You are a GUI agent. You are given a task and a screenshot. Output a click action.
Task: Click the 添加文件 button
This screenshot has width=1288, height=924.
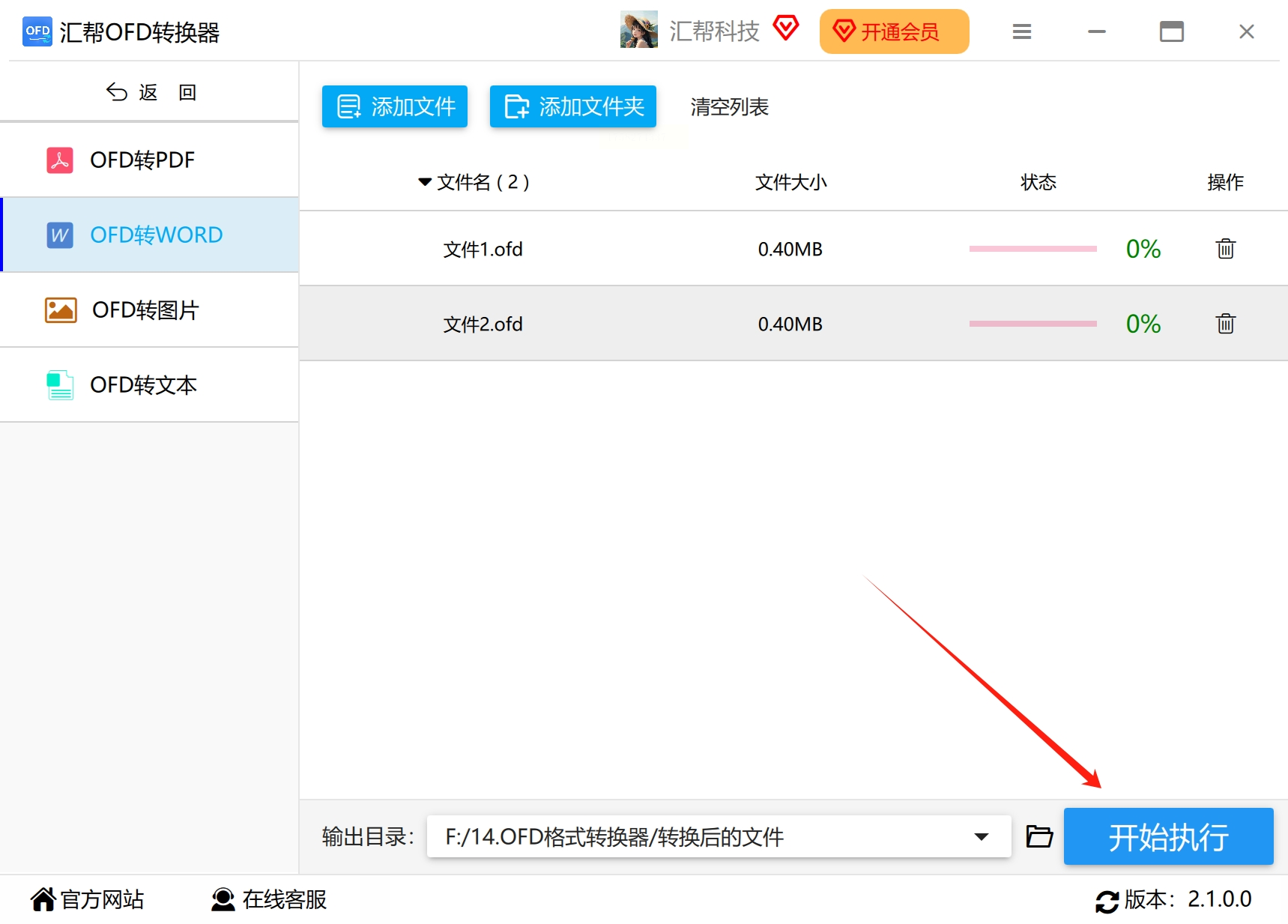[395, 106]
